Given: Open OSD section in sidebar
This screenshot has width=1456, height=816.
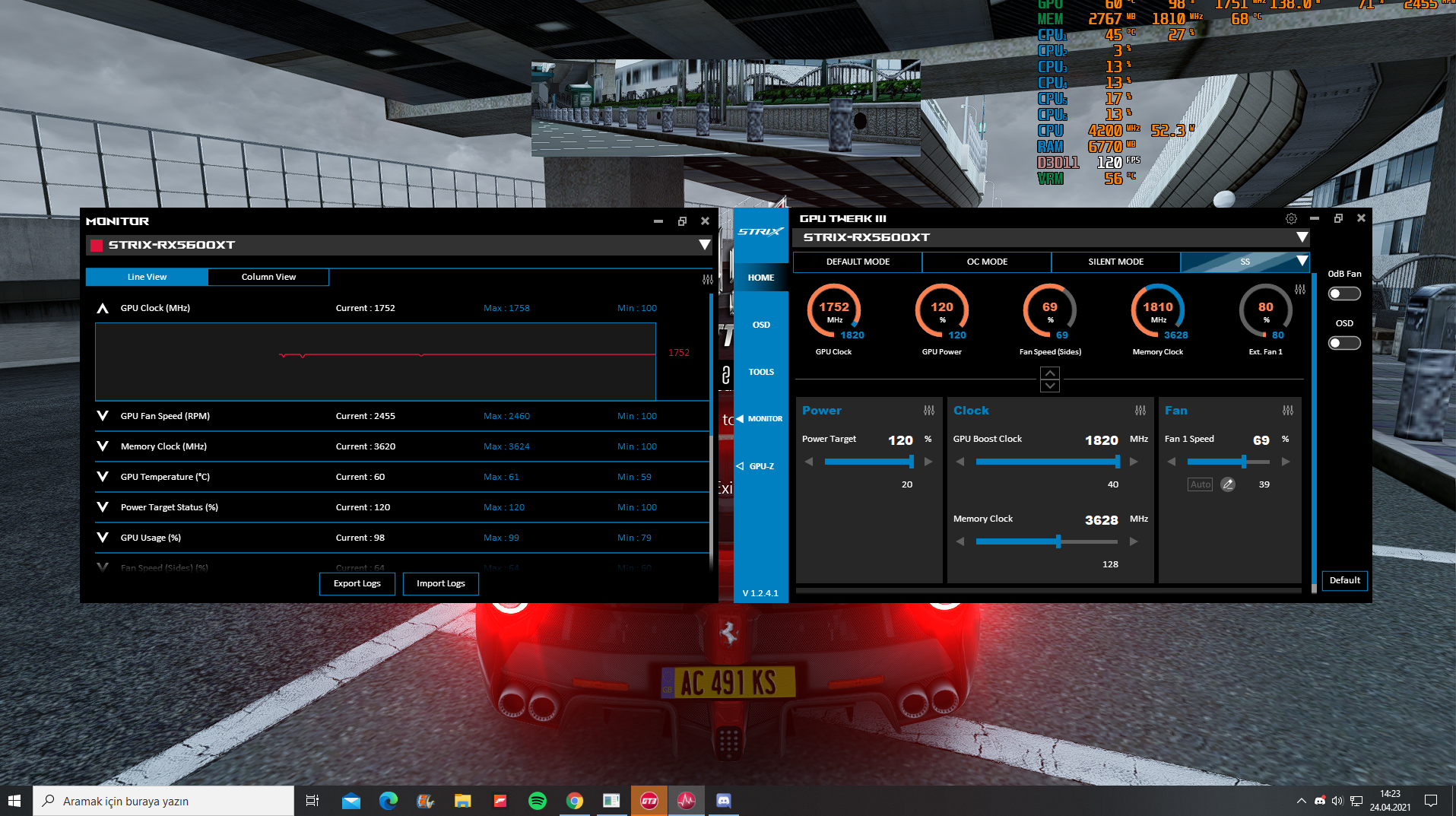Looking at the screenshot, I should 761,325.
